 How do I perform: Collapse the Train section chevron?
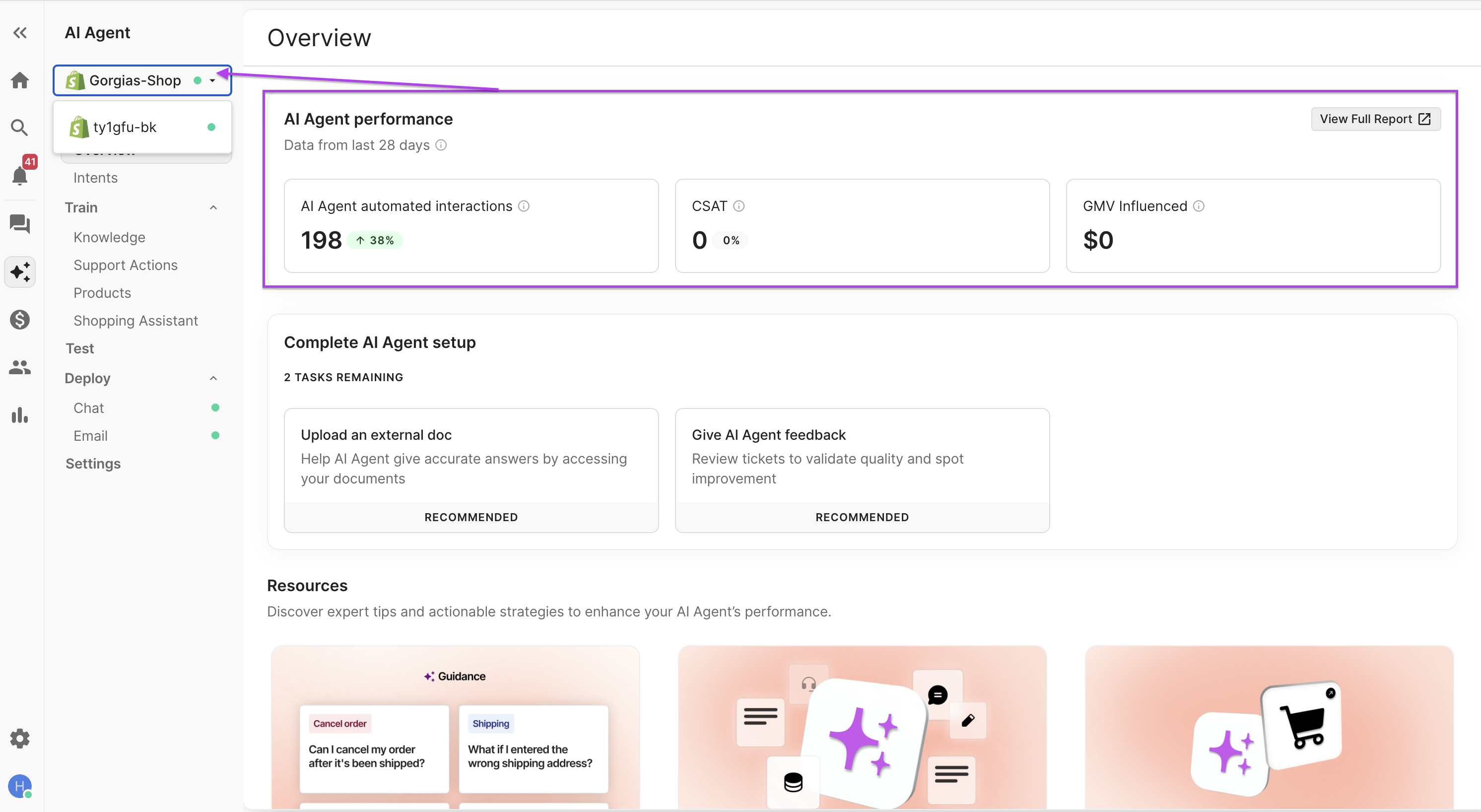pos(213,207)
